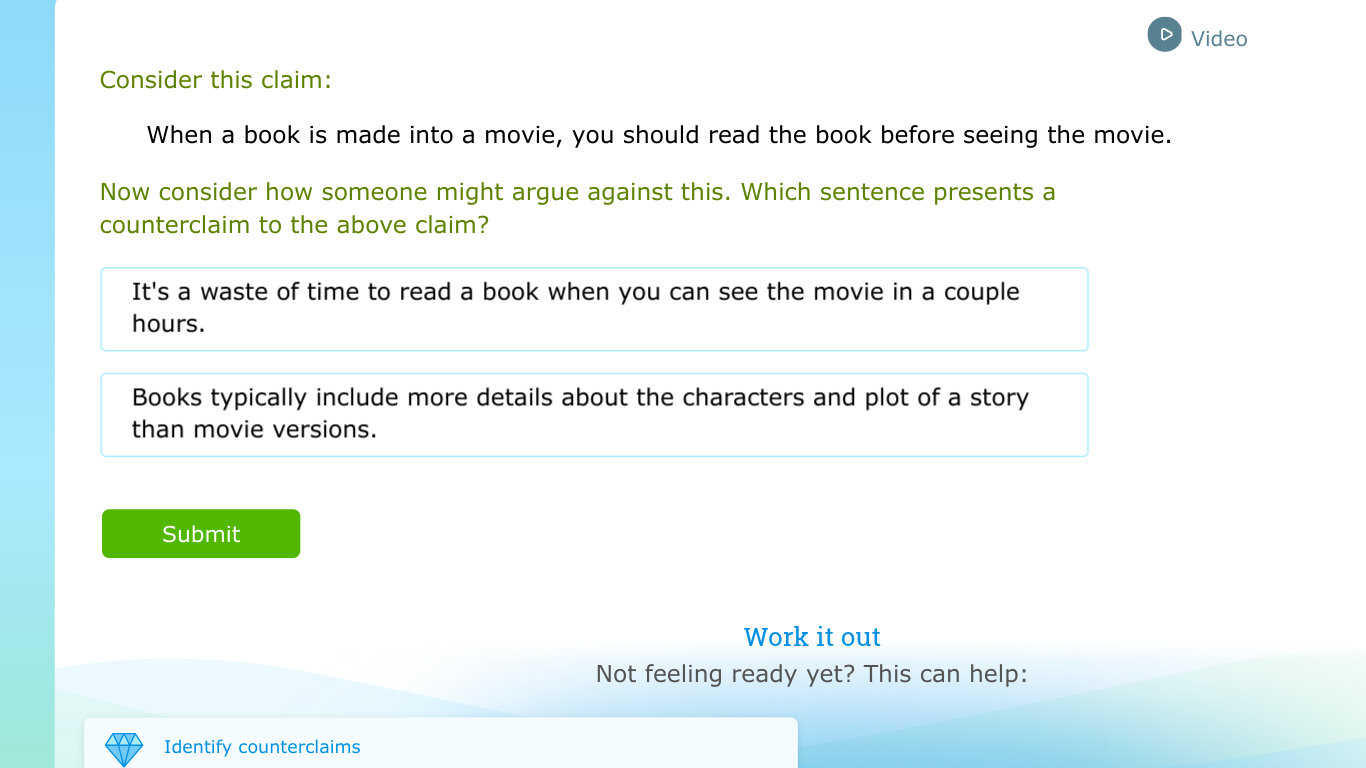Click the 'Work it out' heading

click(812, 637)
